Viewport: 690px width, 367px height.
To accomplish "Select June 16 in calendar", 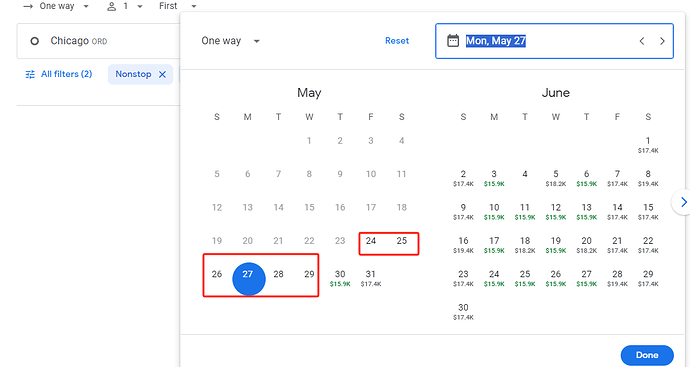I will [x=463, y=245].
